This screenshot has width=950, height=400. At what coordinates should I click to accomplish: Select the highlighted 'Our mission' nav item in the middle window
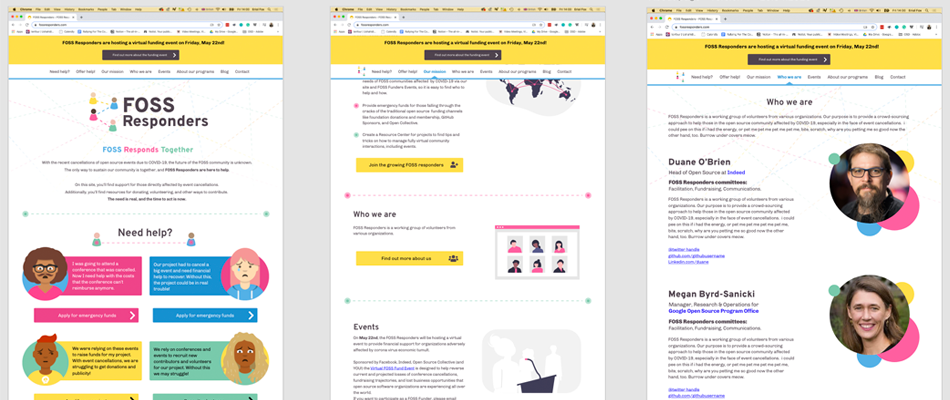click(434, 72)
